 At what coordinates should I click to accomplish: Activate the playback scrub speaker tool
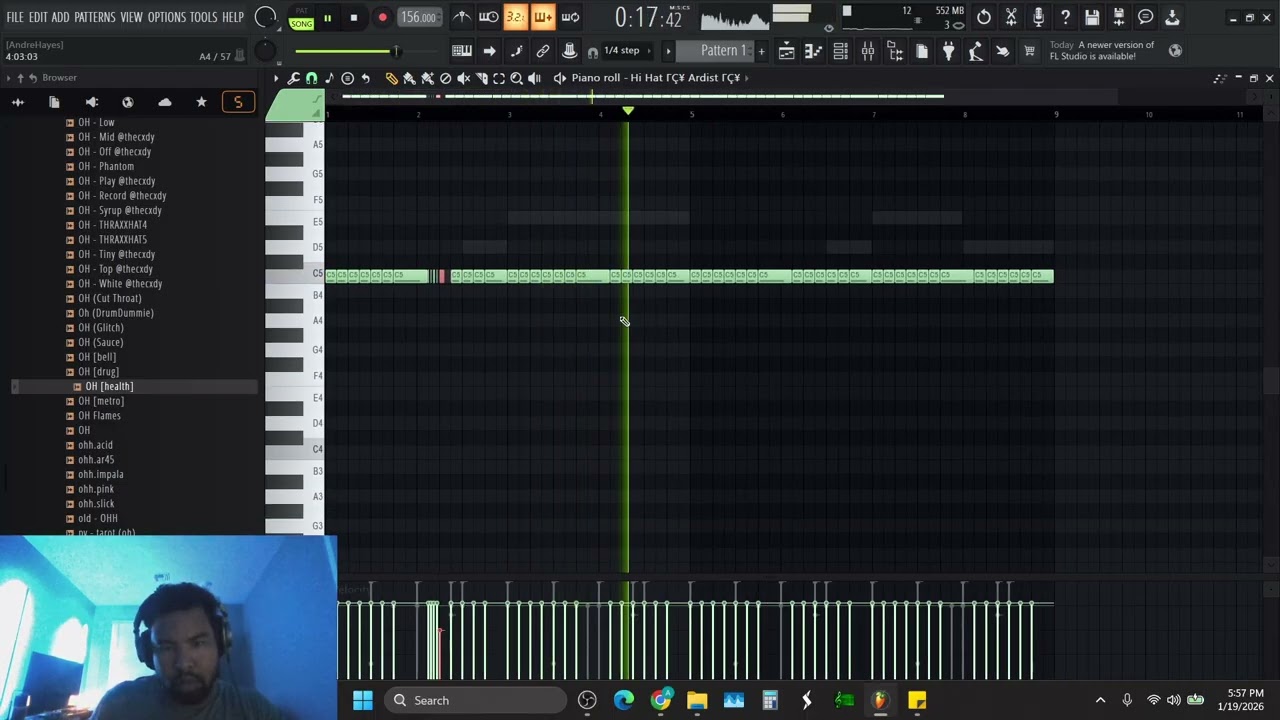pos(535,78)
